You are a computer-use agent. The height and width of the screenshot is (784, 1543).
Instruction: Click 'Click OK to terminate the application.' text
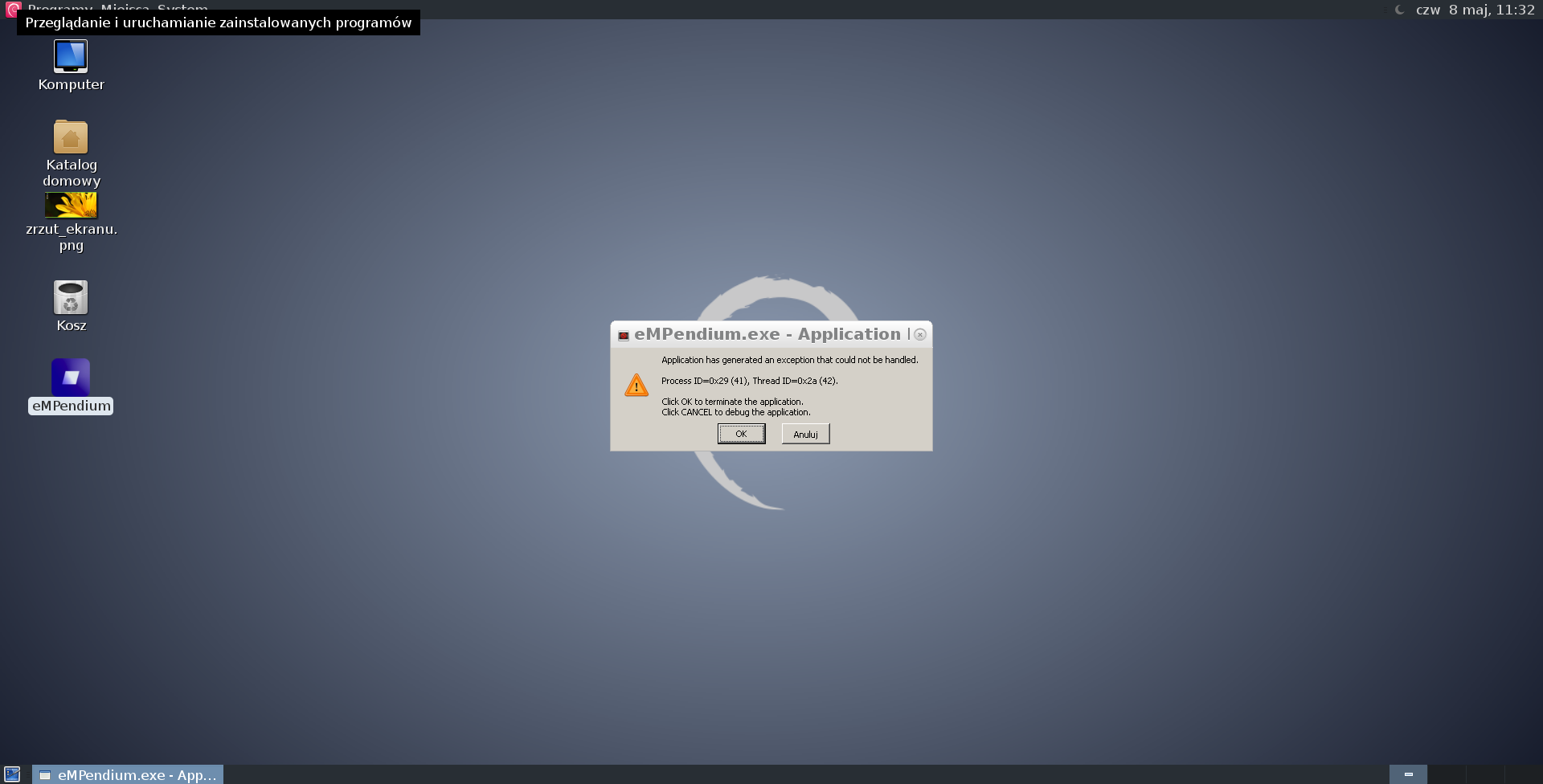pyautogui.click(x=732, y=402)
